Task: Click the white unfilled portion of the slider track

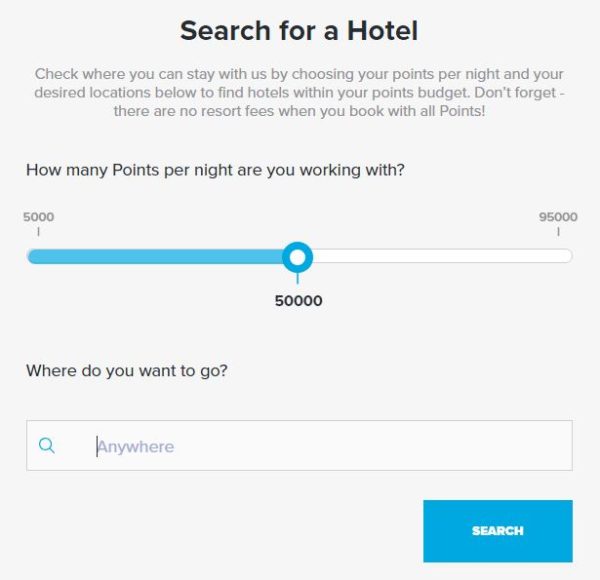Action: click(x=440, y=257)
